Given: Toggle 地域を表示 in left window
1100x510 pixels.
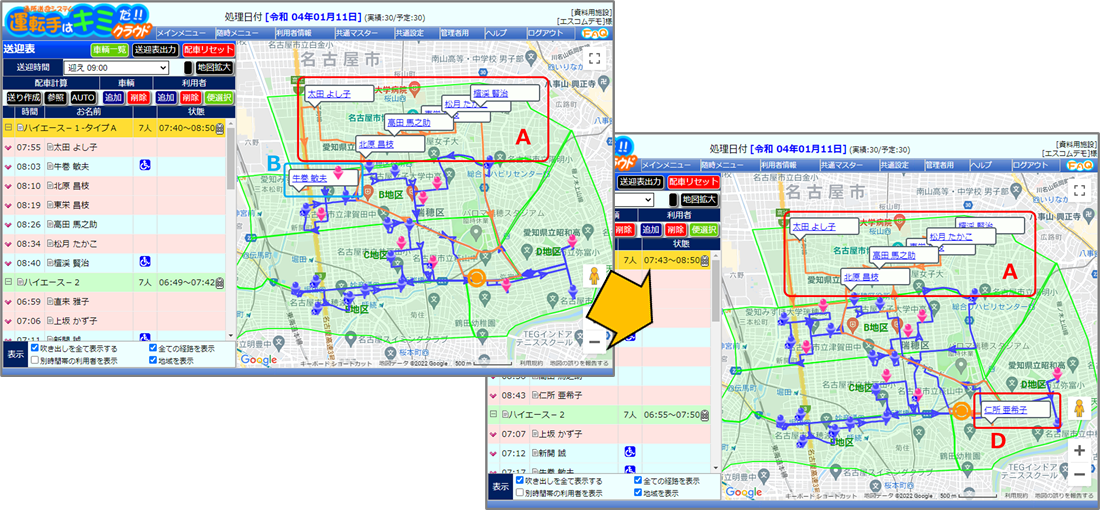Looking at the screenshot, I should [153, 361].
